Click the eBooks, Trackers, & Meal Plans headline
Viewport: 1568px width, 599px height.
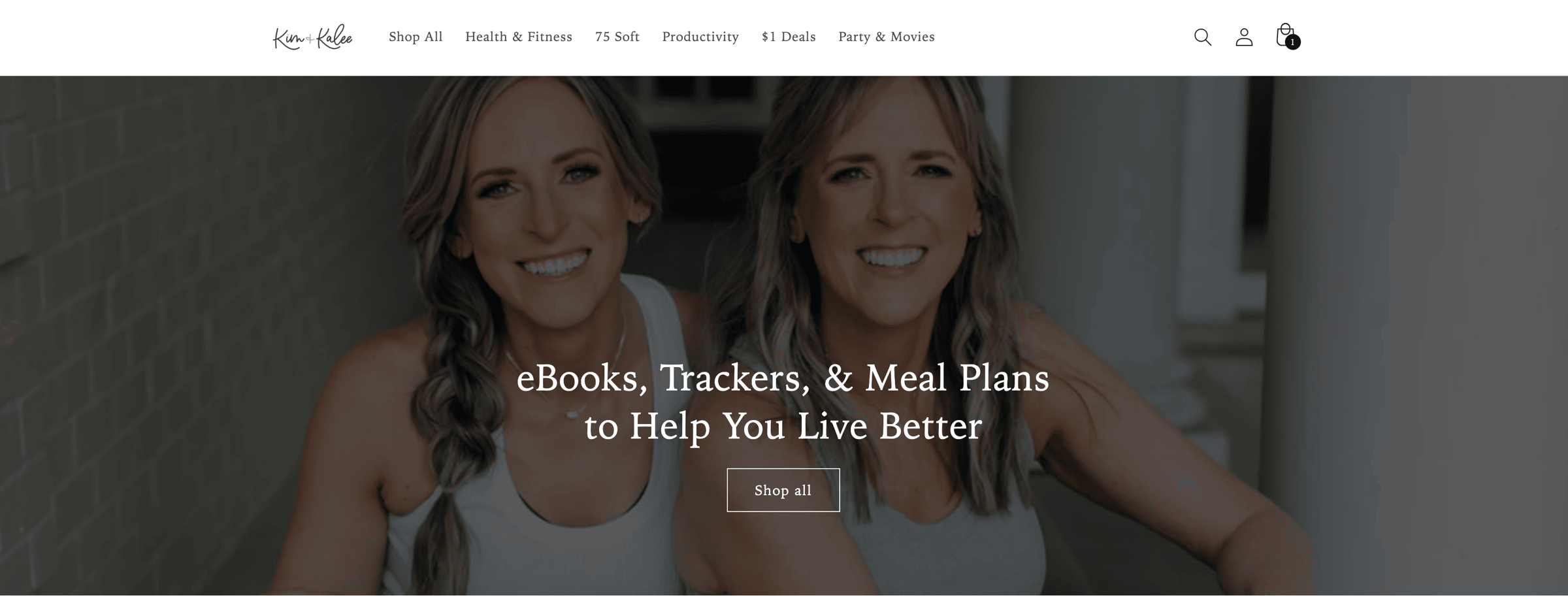783,378
